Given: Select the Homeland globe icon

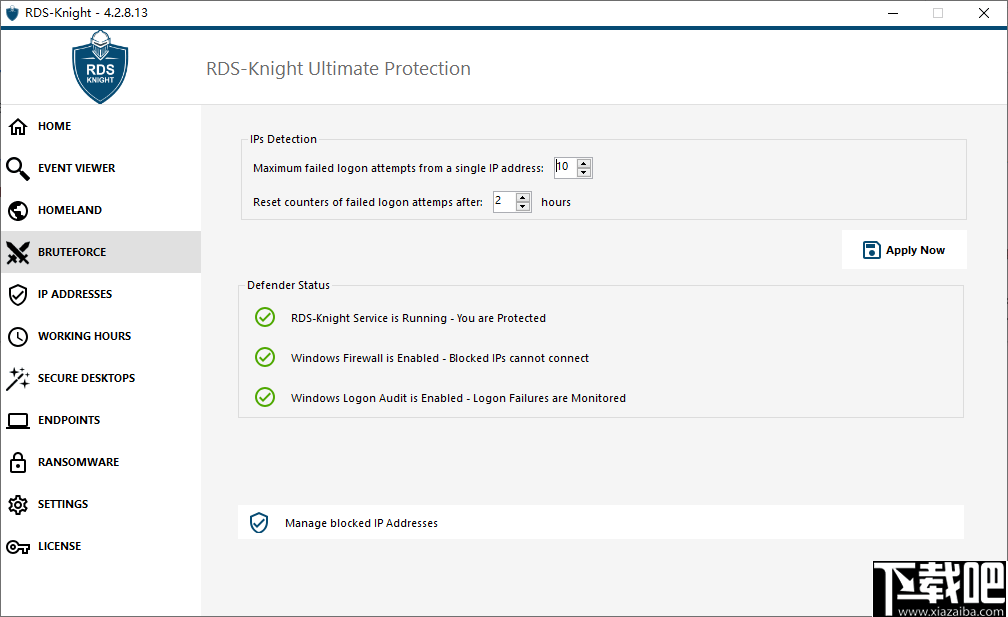Looking at the screenshot, I should tap(17, 211).
